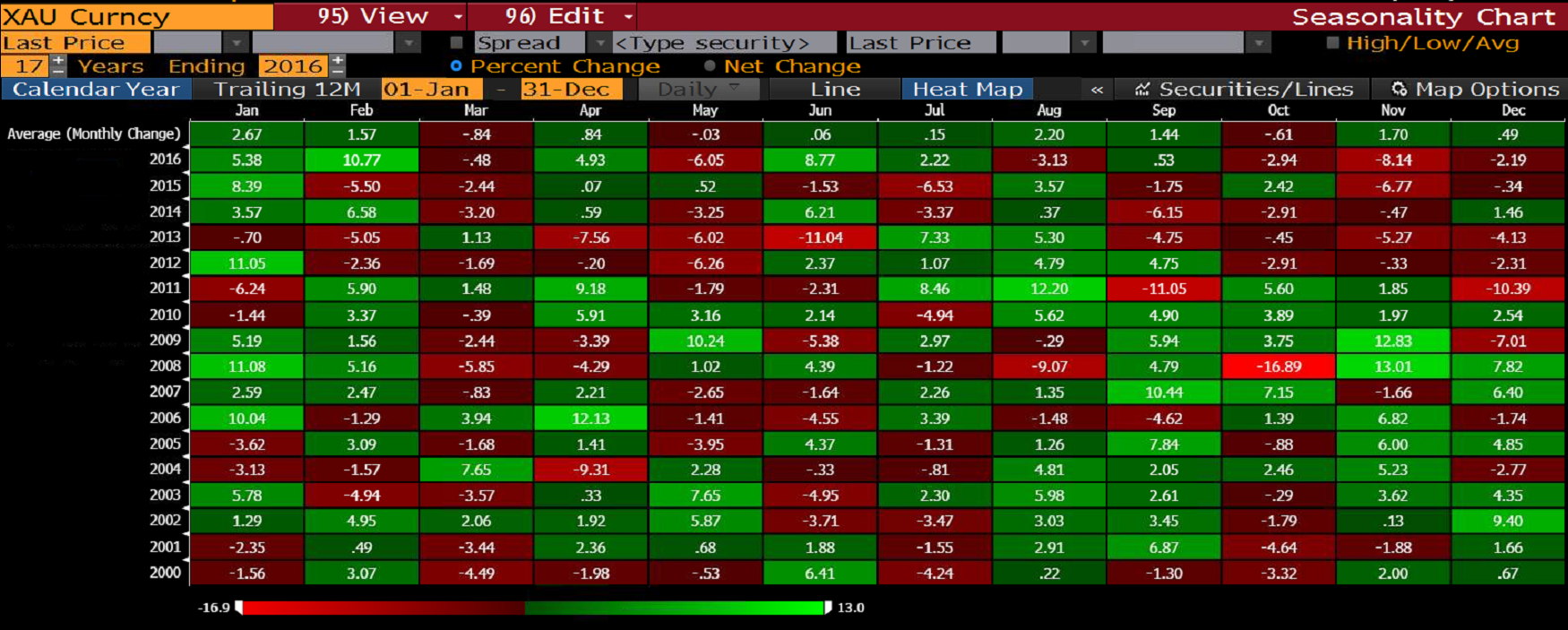Expand the 96) Edit dropdown menu

click(628, 16)
